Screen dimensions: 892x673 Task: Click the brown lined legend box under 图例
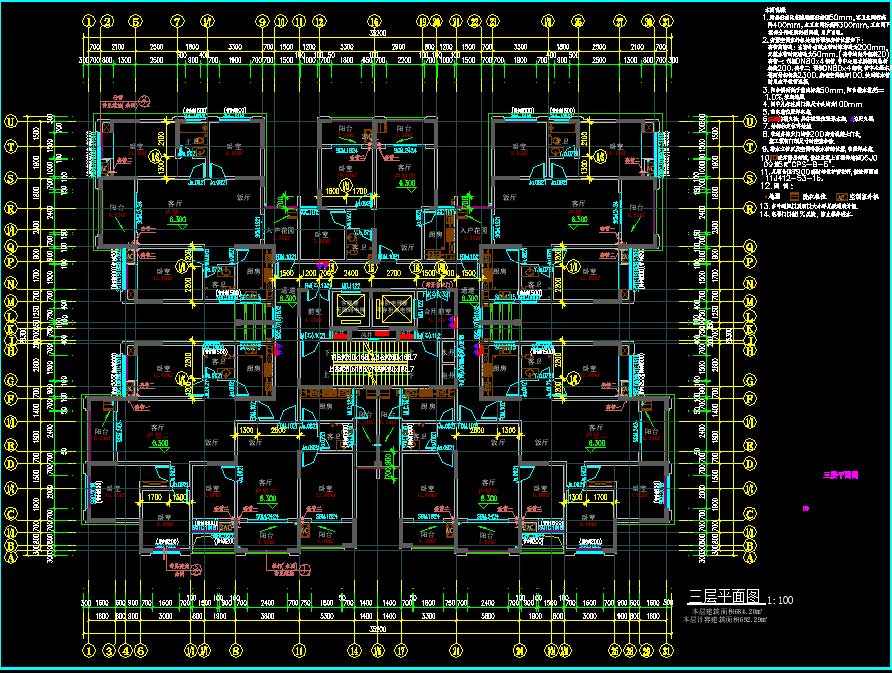click(795, 196)
